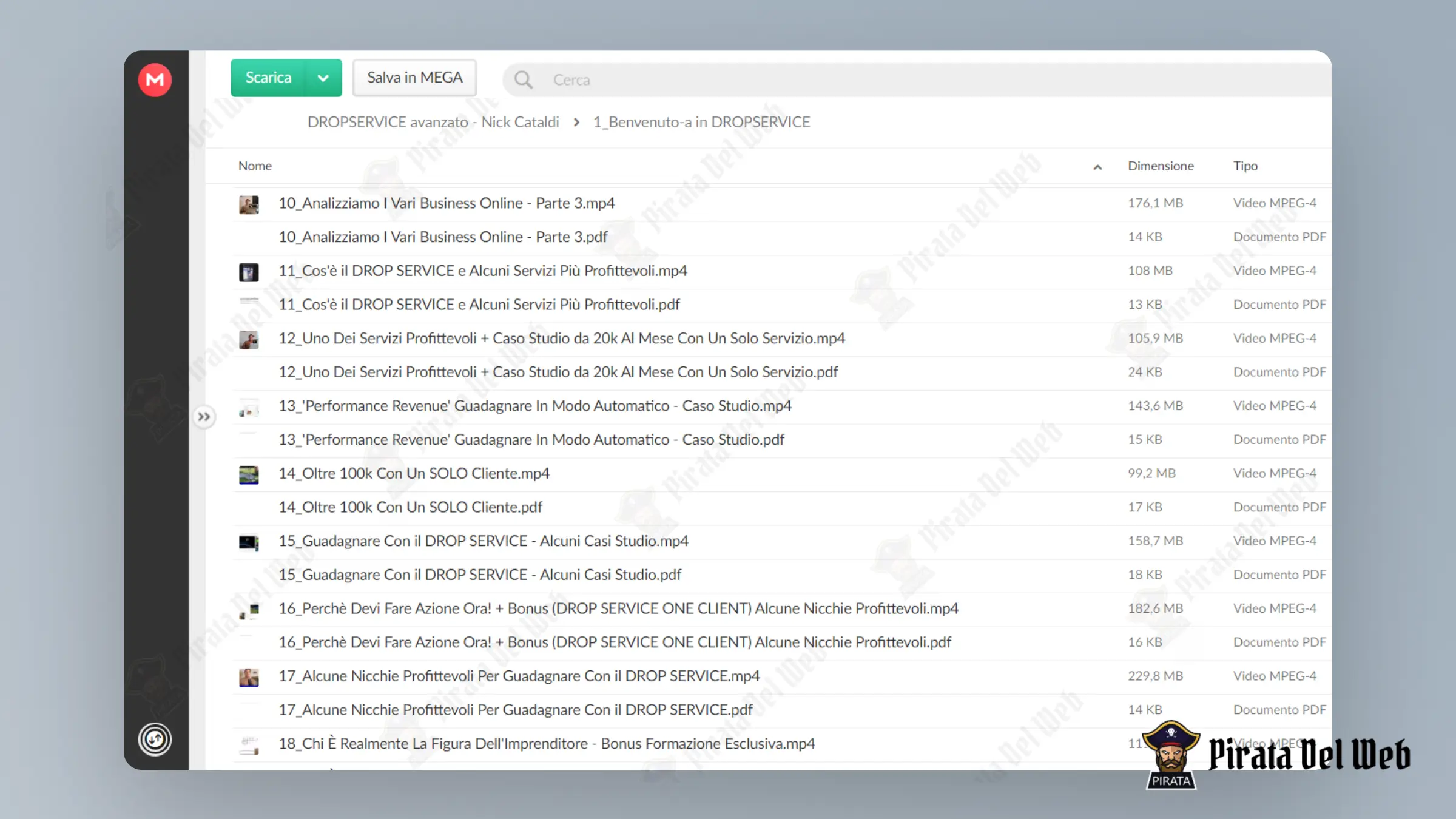Click thumbnail of 17_Alcune Nicchie Profittevoli mp4

249,677
